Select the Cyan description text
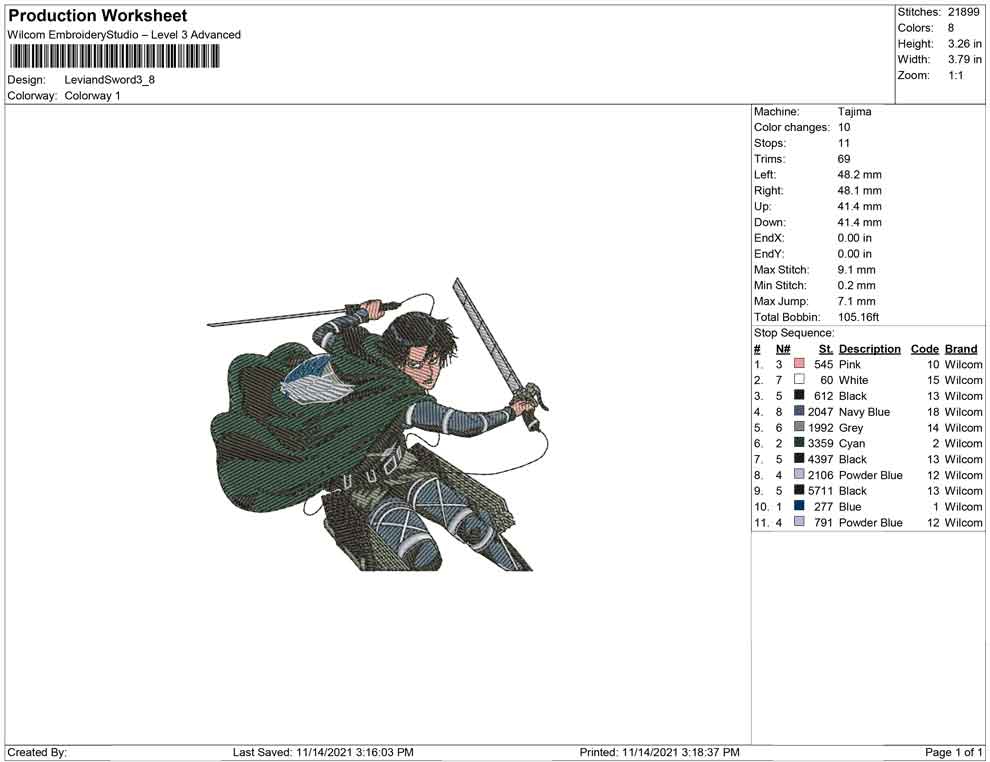This screenshot has height=762, width=990. pos(852,443)
